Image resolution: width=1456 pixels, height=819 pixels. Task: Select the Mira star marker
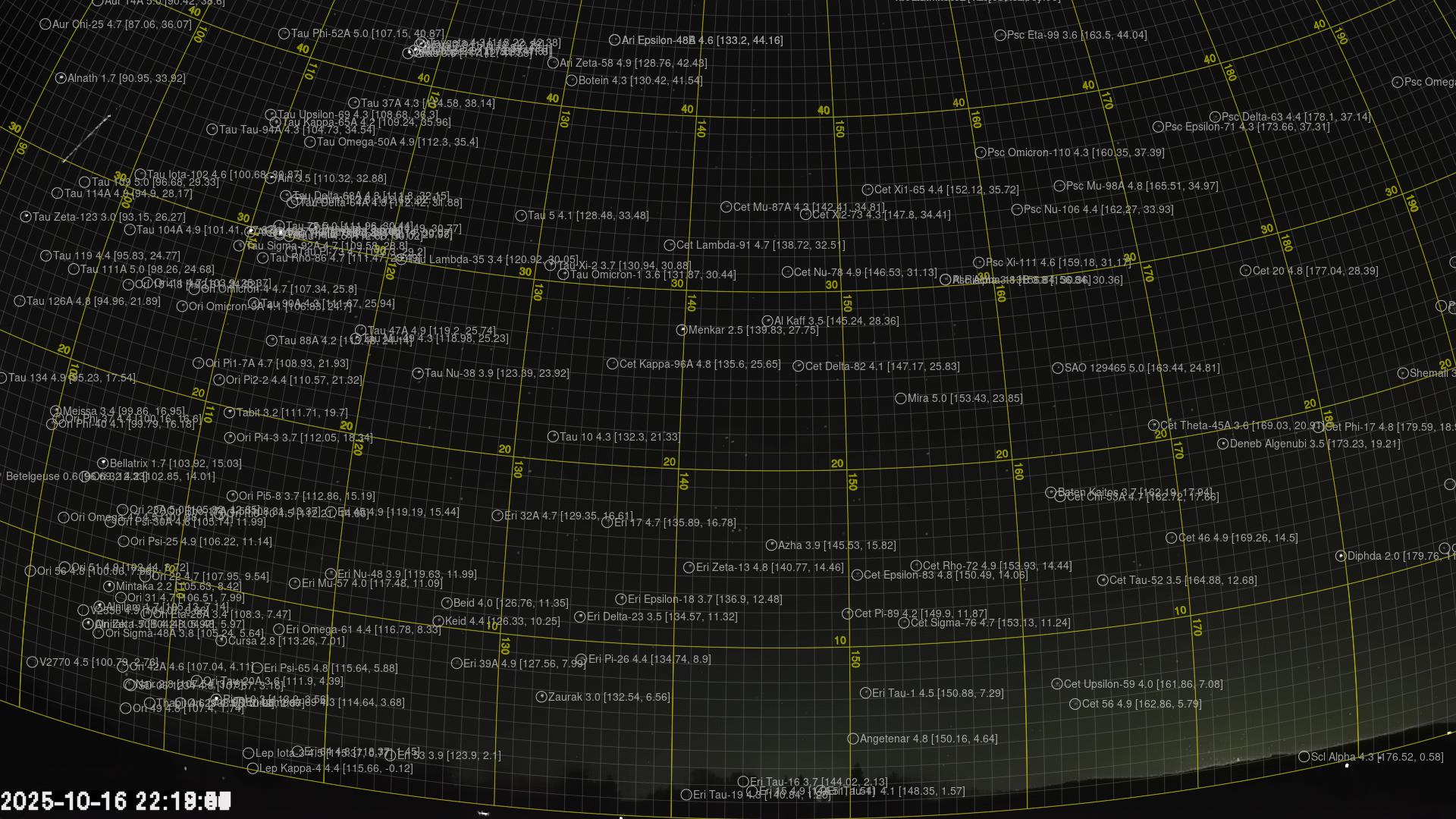click(900, 398)
